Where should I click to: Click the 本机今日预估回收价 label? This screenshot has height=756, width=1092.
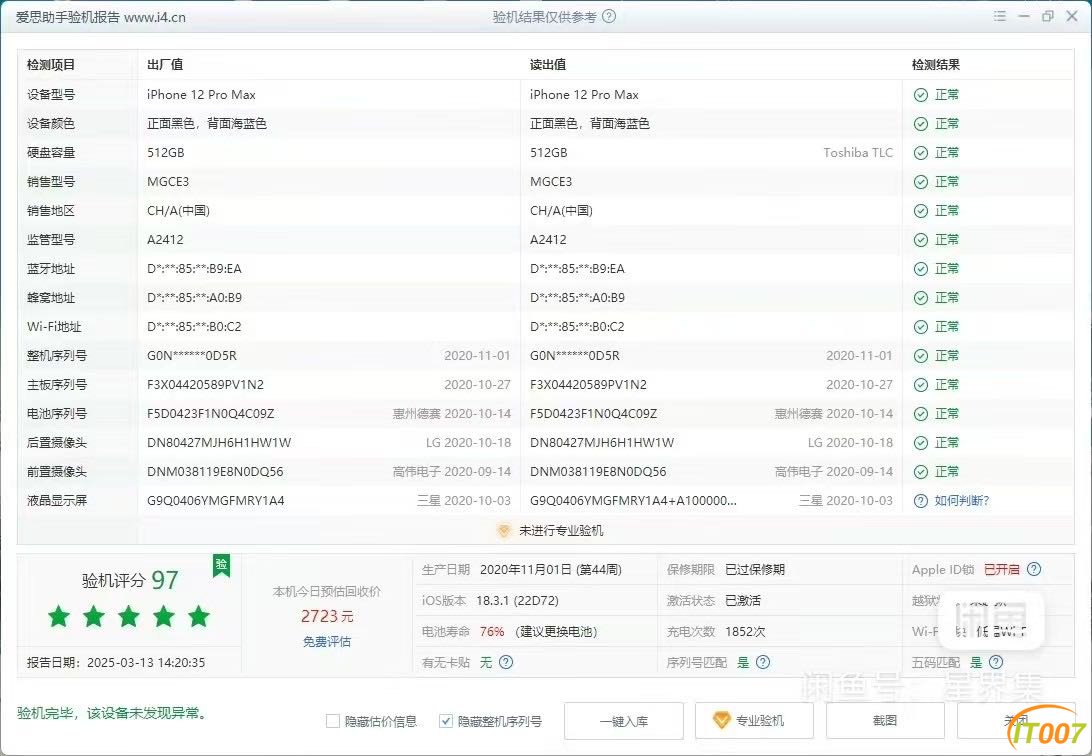tap(327, 591)
